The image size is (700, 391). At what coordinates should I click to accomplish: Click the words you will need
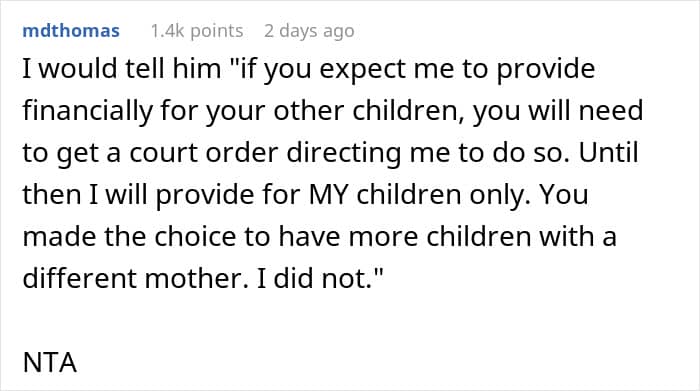[x=558, y=111]
